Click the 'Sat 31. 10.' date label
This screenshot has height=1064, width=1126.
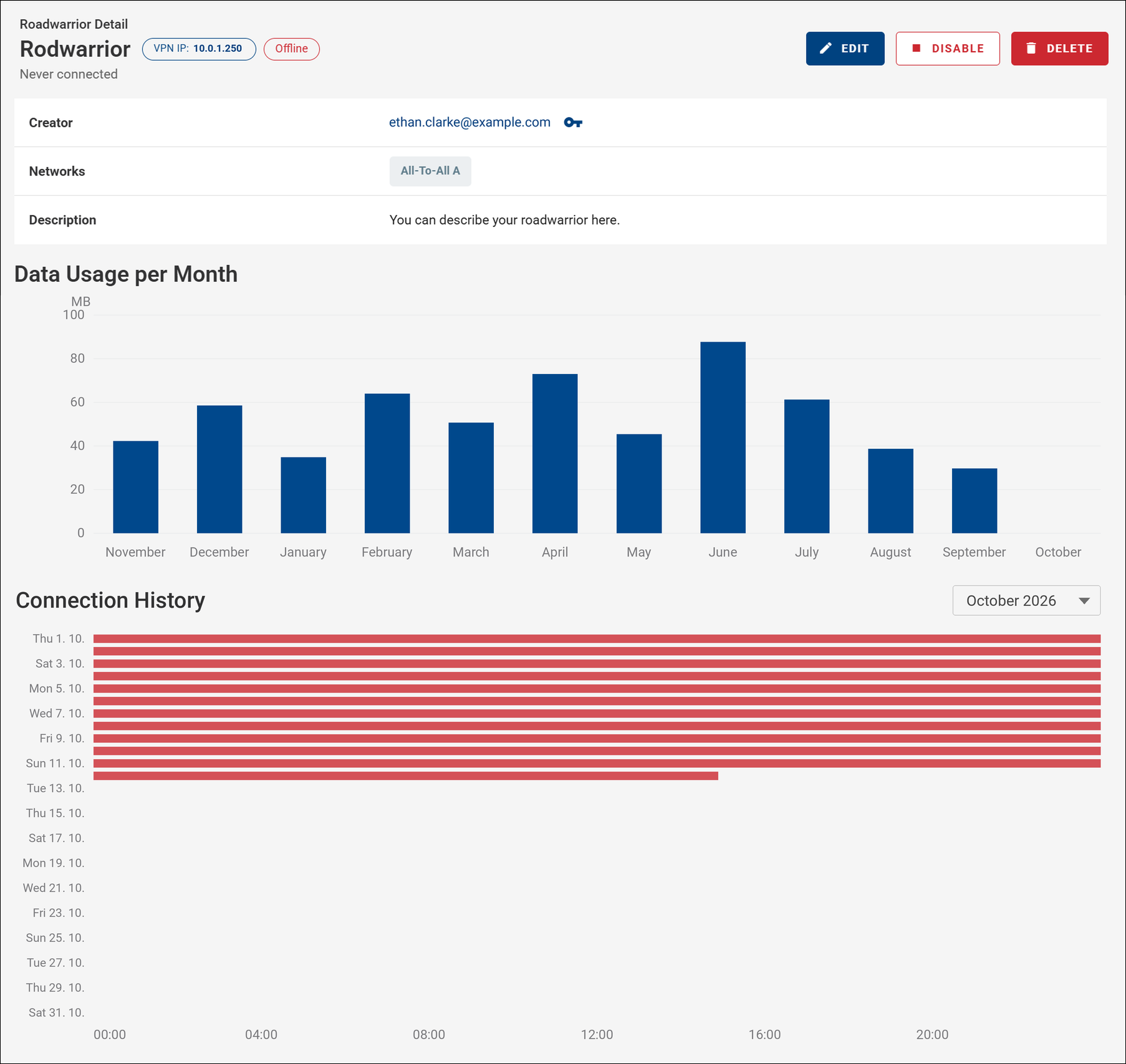pyautogui.click(x=57, y=1012)
